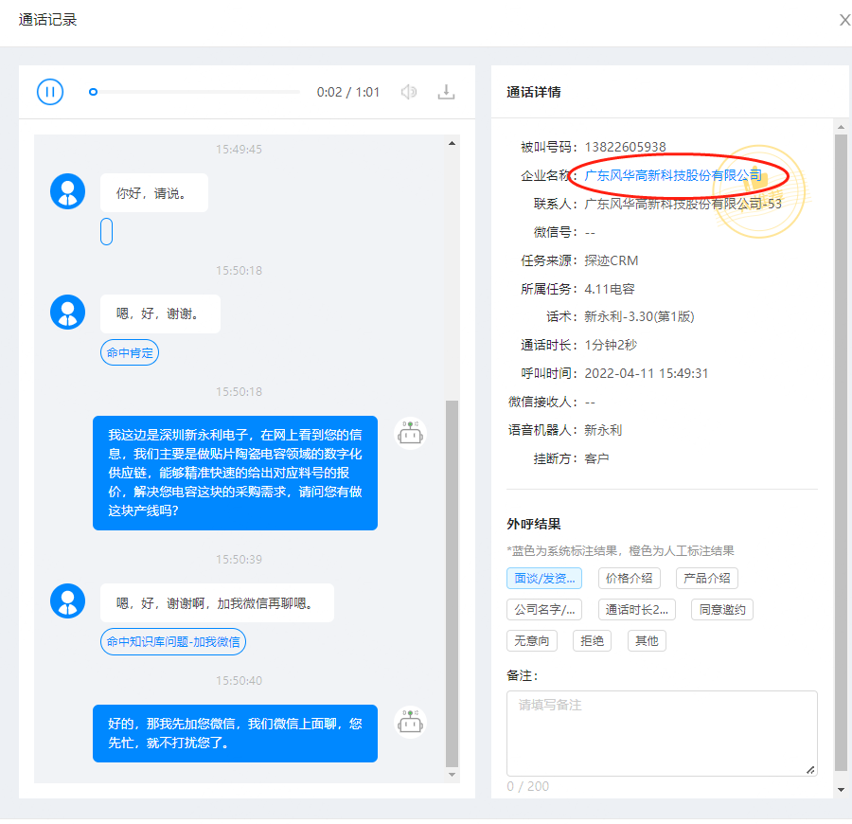Click the 外呼结果 section heading
The width and height of the screenshot is (852, 824).
tap(534, 524)
